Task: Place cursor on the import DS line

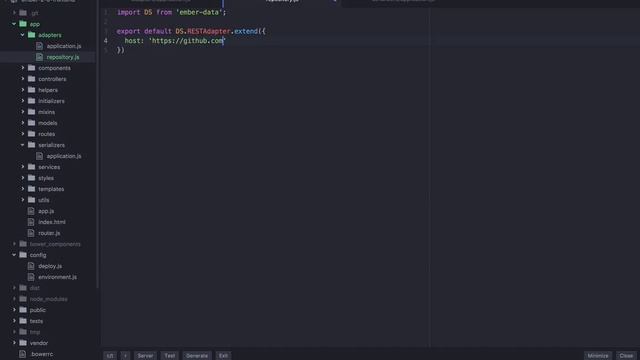Action: click(x=171, y=12)
